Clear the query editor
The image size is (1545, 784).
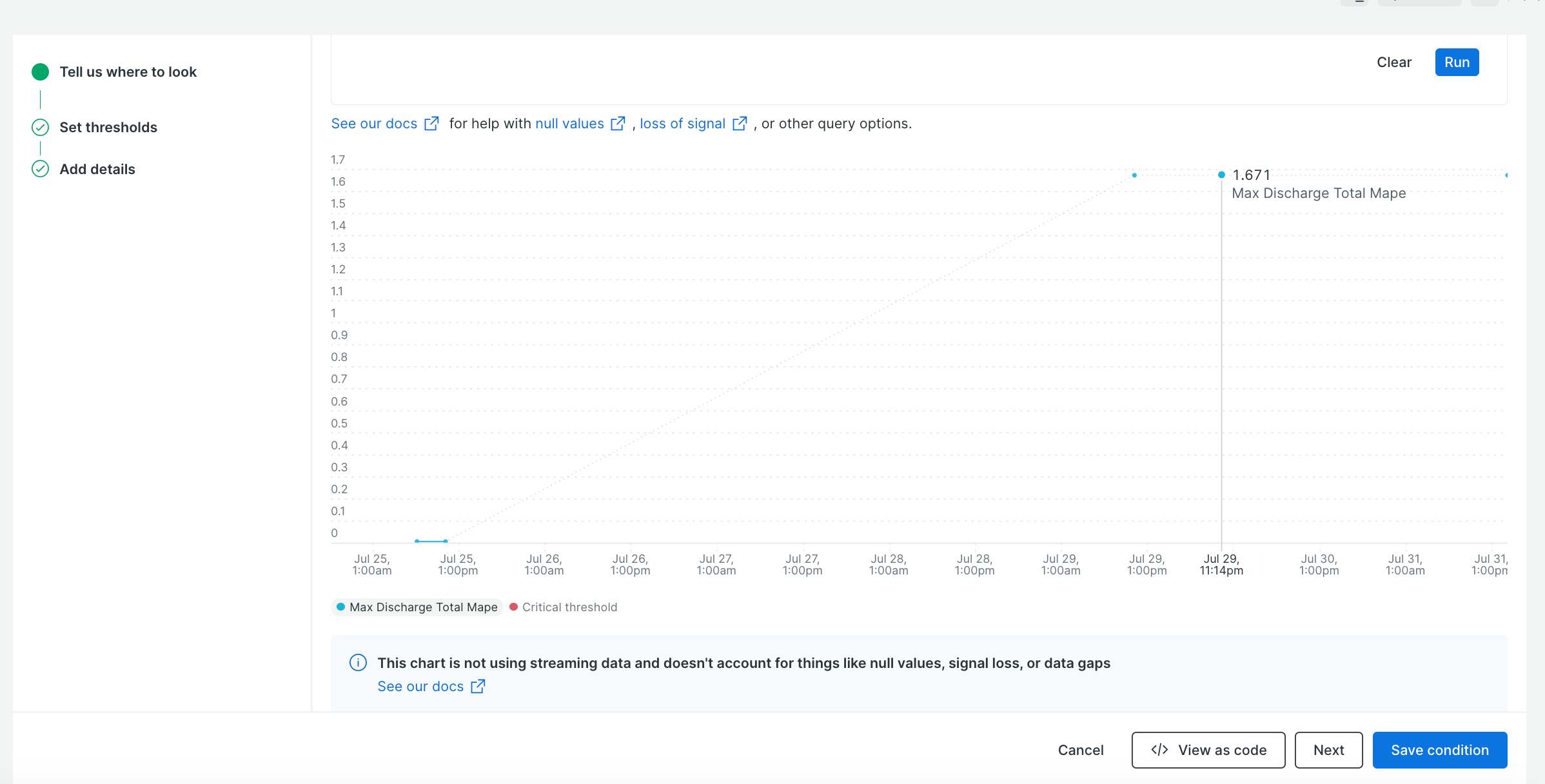(1394, 63)
